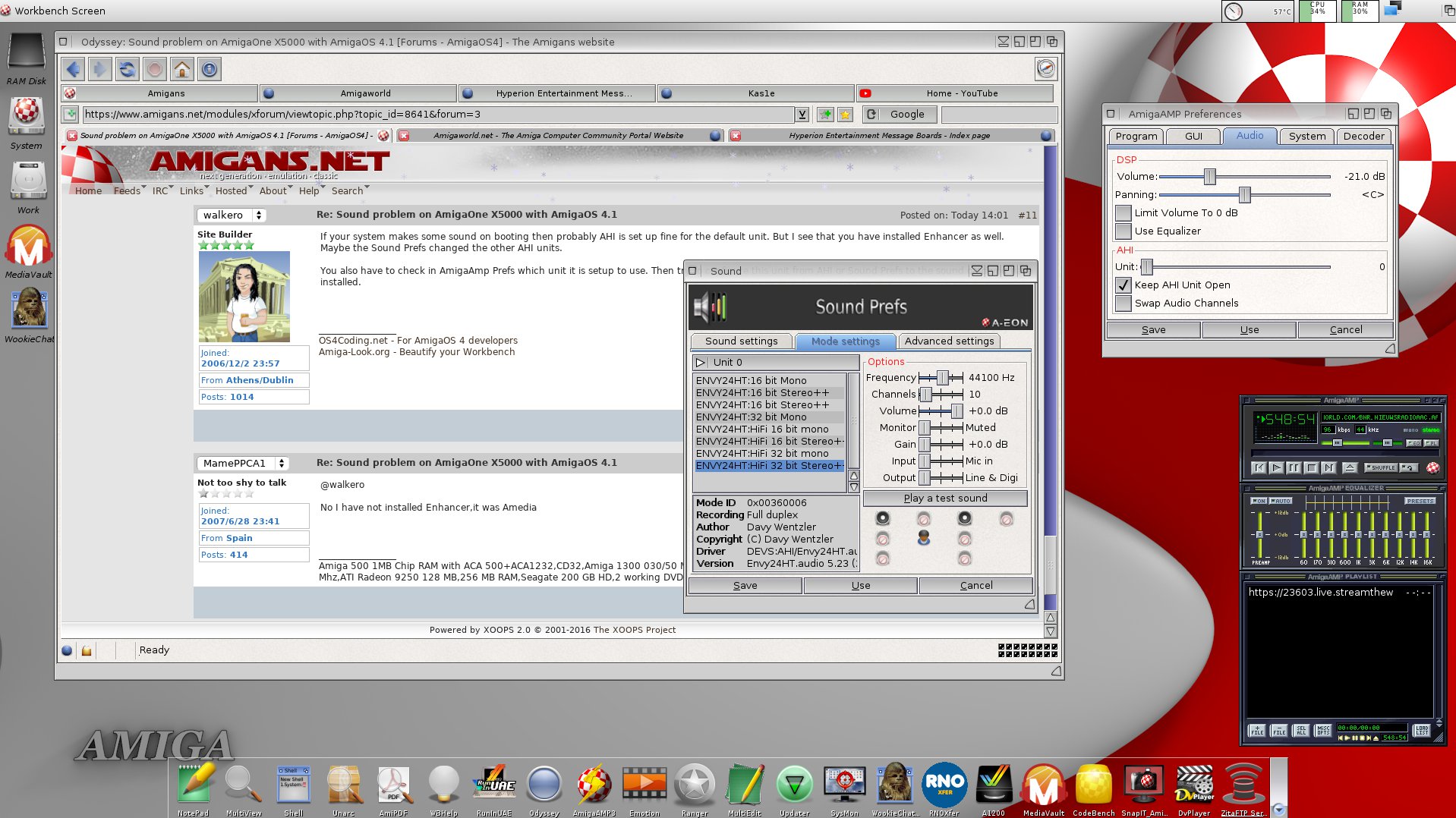Viewport: 1456px width, 818px height.
Task: Skip to next track in AmigaAMP
Action: click(x=1328, y=467)
